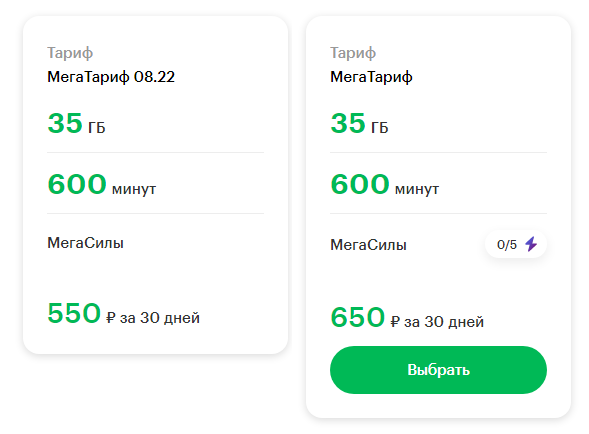
Task: Click the gray Тариф label in right card
Action: 353,53
